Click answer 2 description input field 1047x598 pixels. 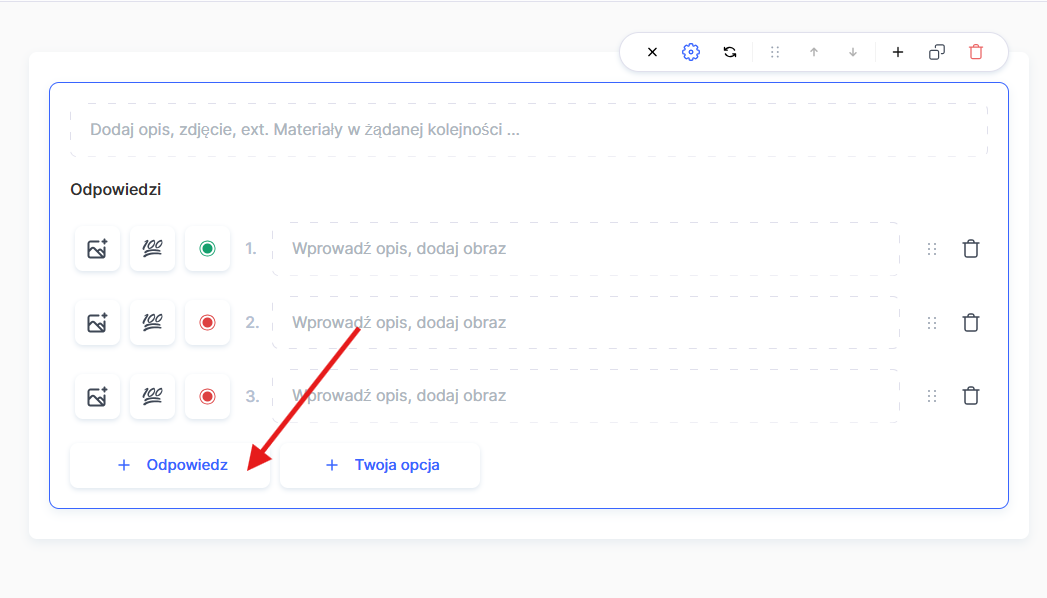585,323
